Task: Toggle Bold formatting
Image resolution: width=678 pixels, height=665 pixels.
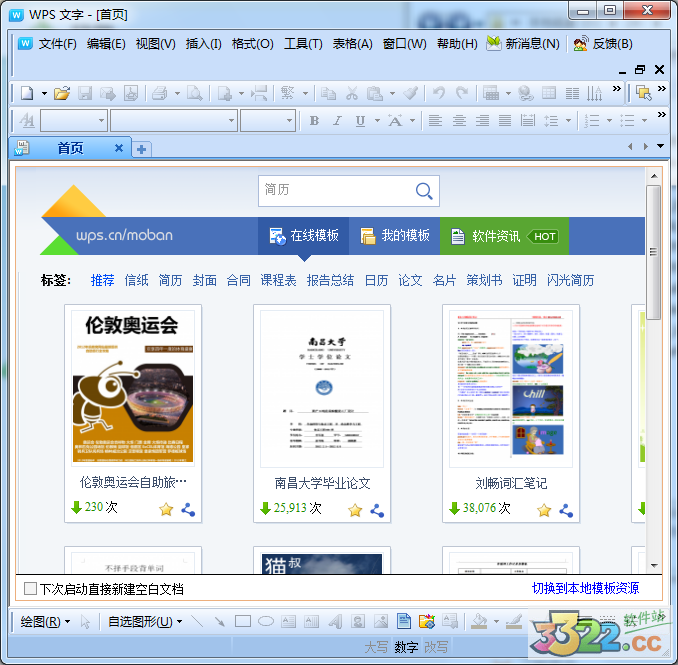Action: (x=314, y=121)
